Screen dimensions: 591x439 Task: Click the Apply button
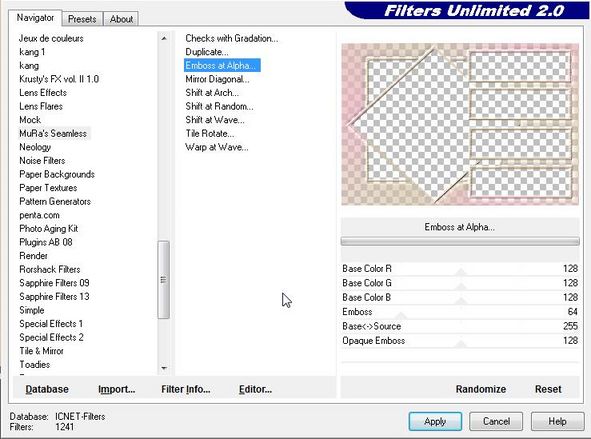[435, 421]
